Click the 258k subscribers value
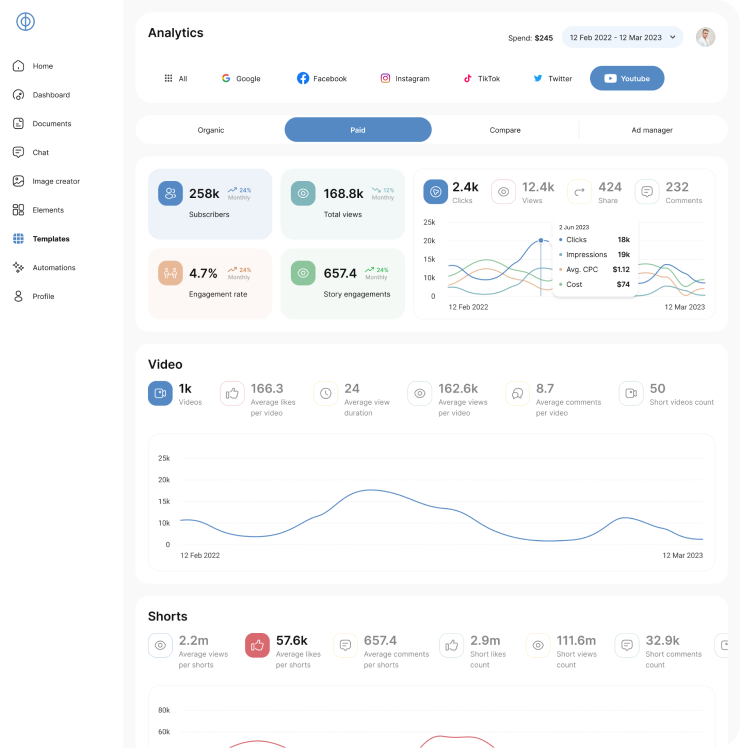The width and height of the screenshot is (740, 748). click(x=204, y=193)
